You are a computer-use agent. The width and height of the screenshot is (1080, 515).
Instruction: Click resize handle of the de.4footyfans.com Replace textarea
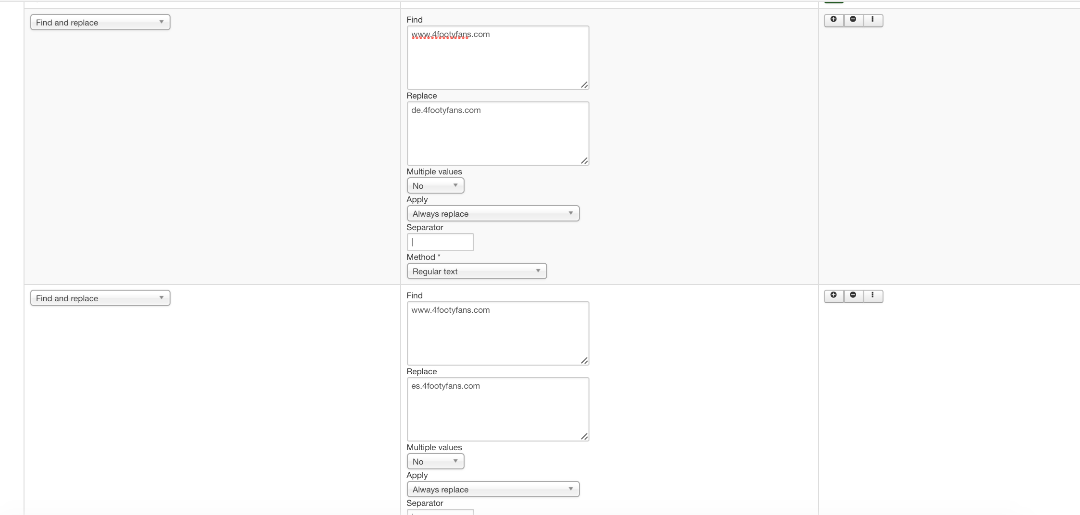pos(584,161)
